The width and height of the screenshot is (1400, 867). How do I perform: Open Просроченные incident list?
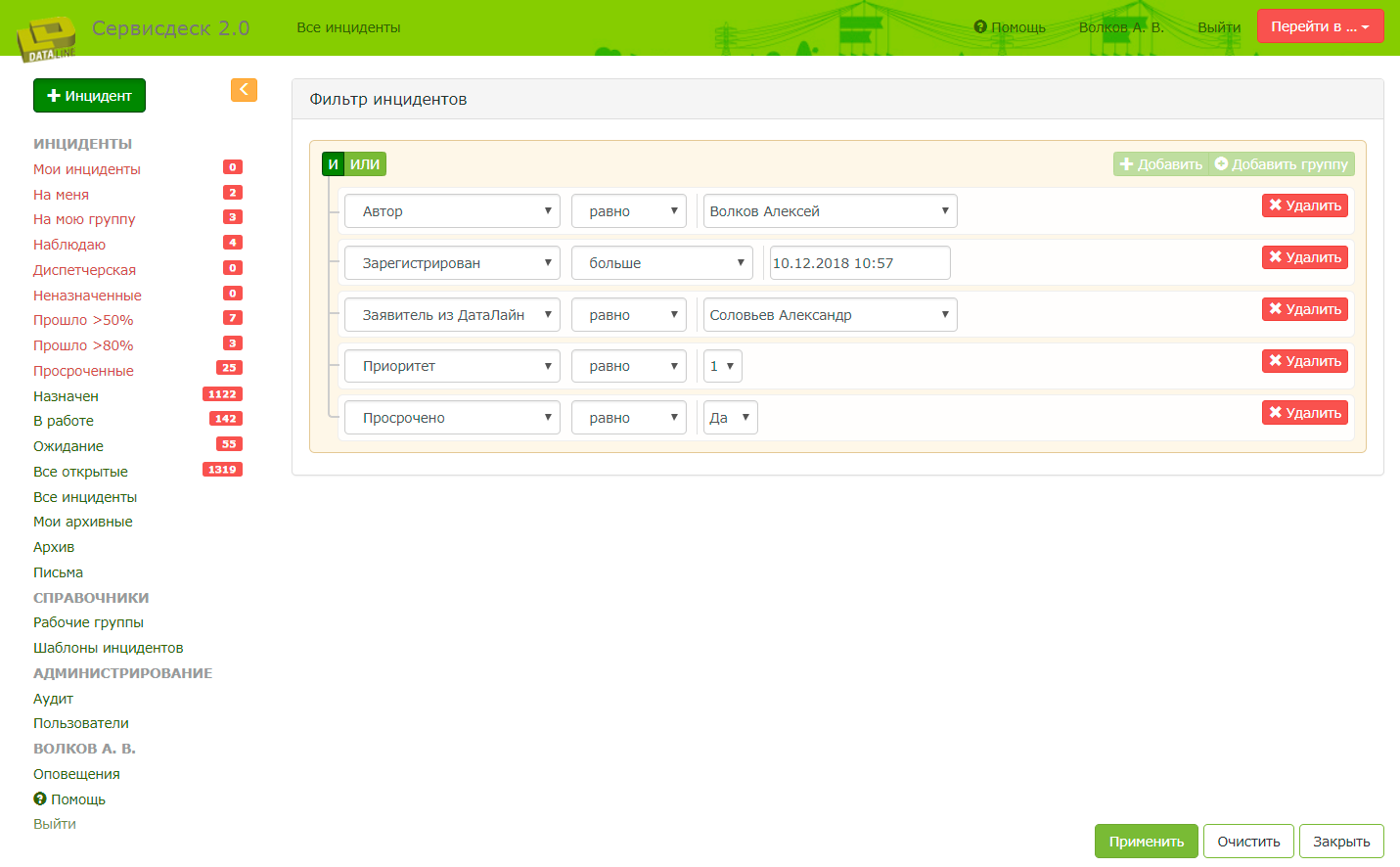click(83, 371)
